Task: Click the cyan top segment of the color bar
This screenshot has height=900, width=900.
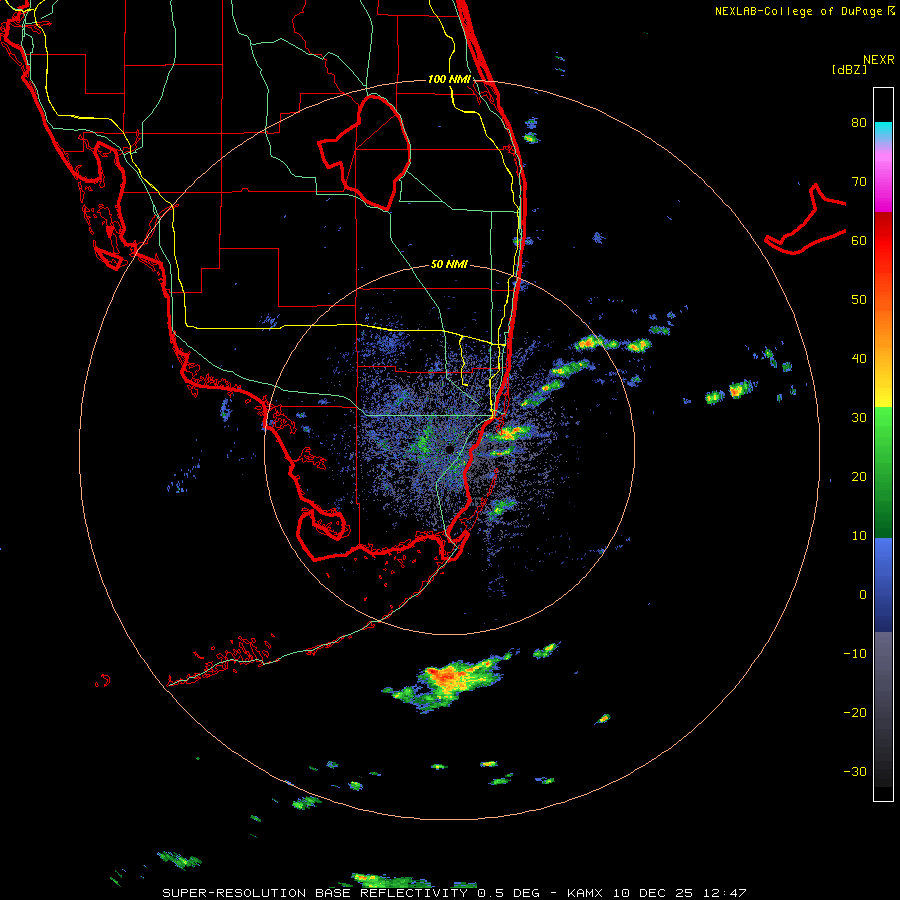Action: click(883, 132)
